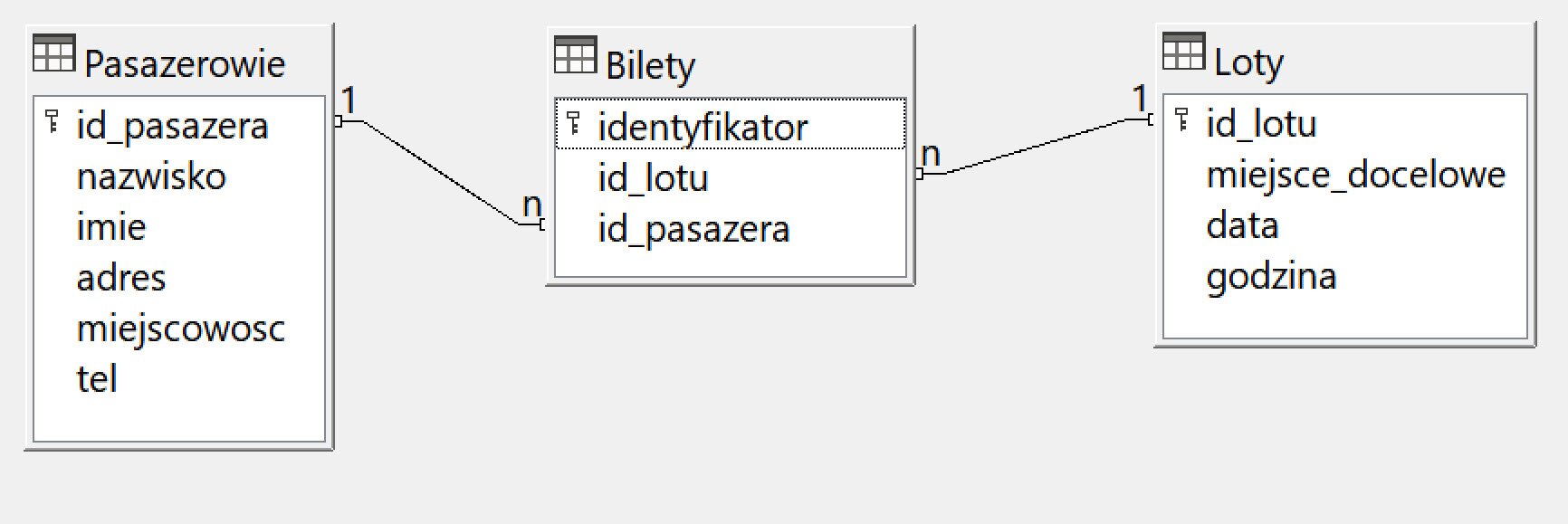Select id_pasazera field in the Bilety table
Viewport: 1568px width, 524px height.
(x=693, y=229)
